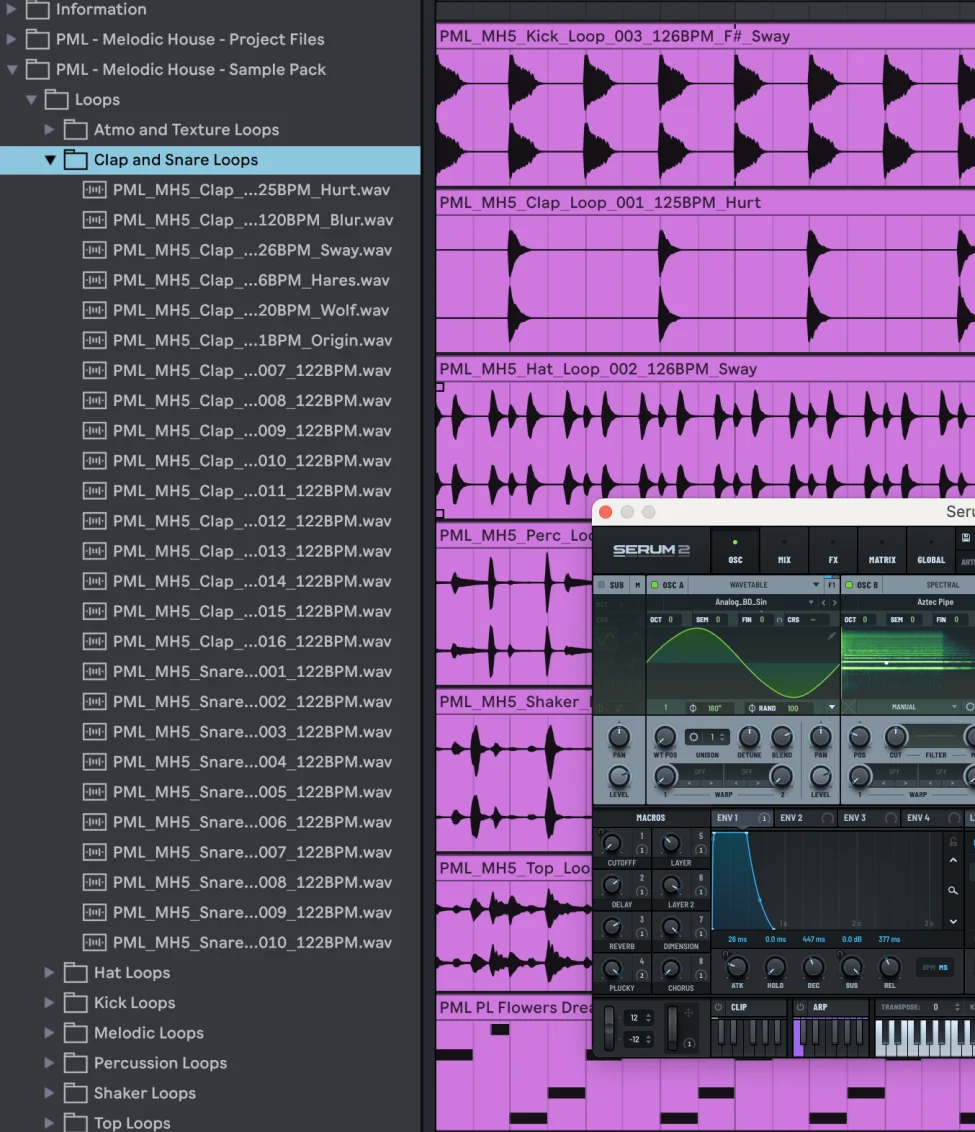Toggle the CLIP power button
975x1132 pixels.
(718, 1007)
